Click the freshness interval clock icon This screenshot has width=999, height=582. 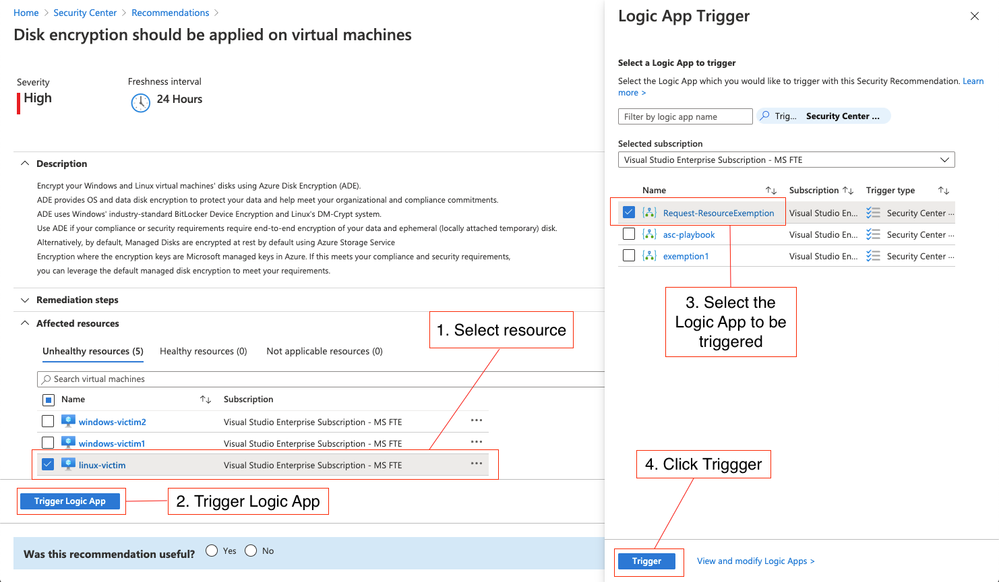[x=140, y=102]
